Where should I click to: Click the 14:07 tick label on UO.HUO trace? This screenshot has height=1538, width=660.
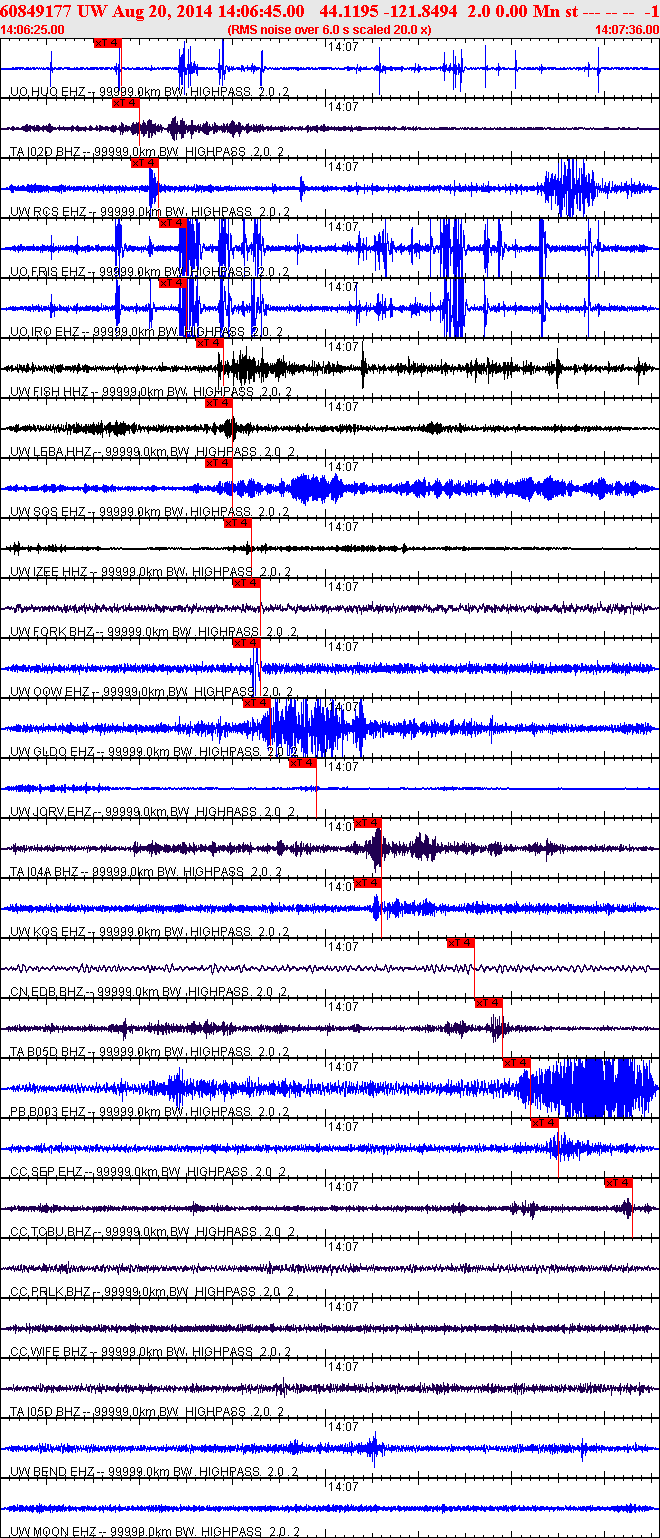[344, 46]
